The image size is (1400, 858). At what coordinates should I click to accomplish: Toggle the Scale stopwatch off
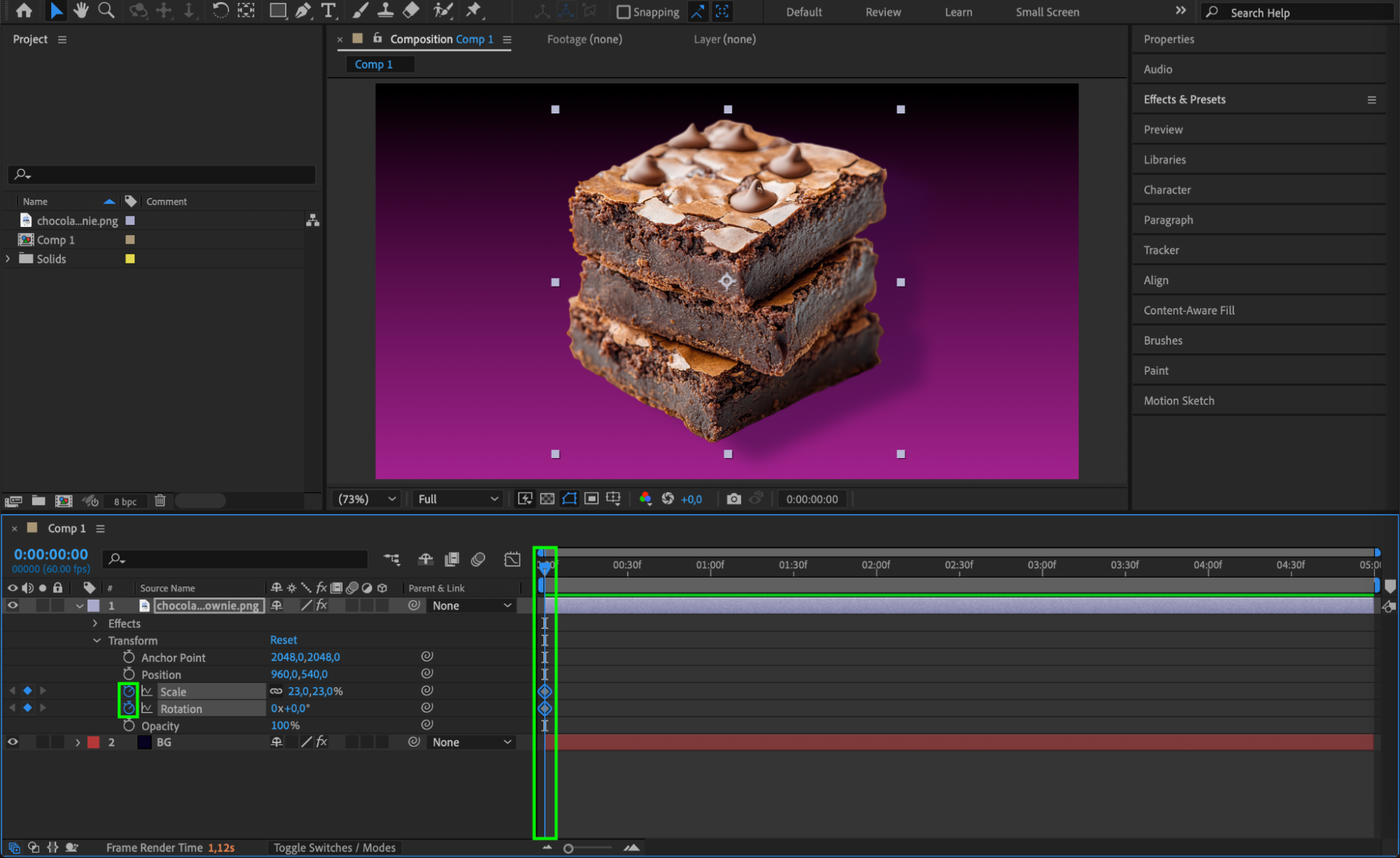tap(128, 691)
